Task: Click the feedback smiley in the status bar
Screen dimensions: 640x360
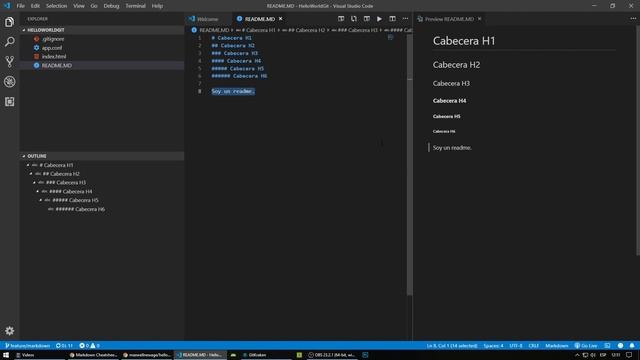Action: pos(620,346)
